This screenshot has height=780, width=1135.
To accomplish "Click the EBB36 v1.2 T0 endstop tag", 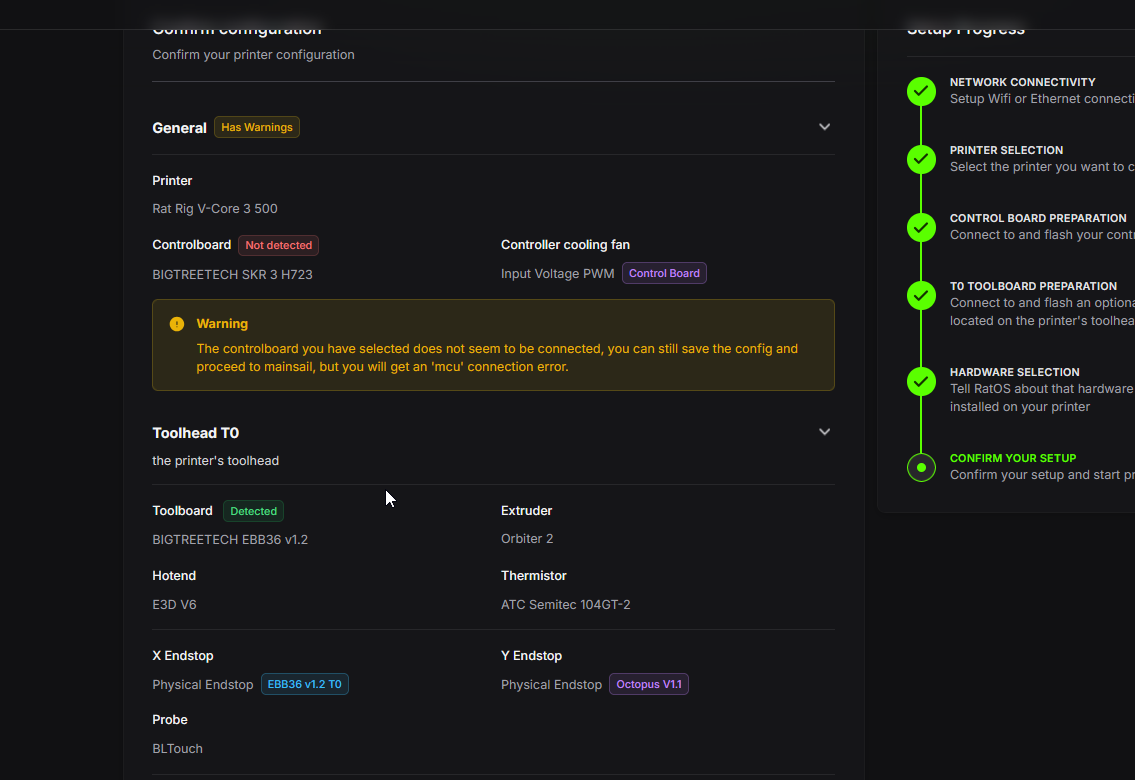I will (x=305, y=685).
